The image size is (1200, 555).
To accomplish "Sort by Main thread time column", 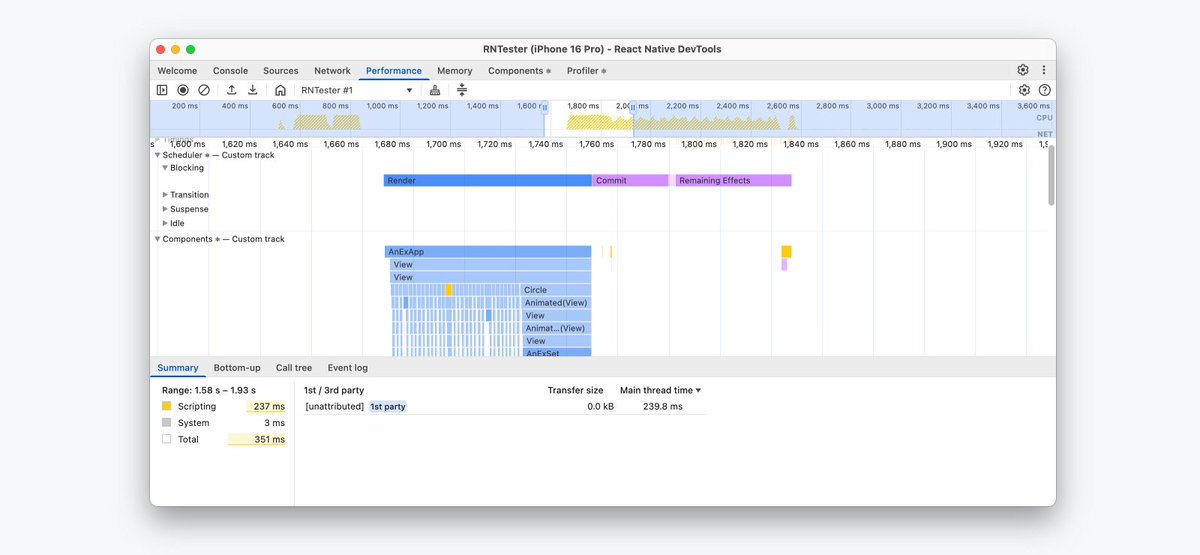I will [x=660, y=390].
